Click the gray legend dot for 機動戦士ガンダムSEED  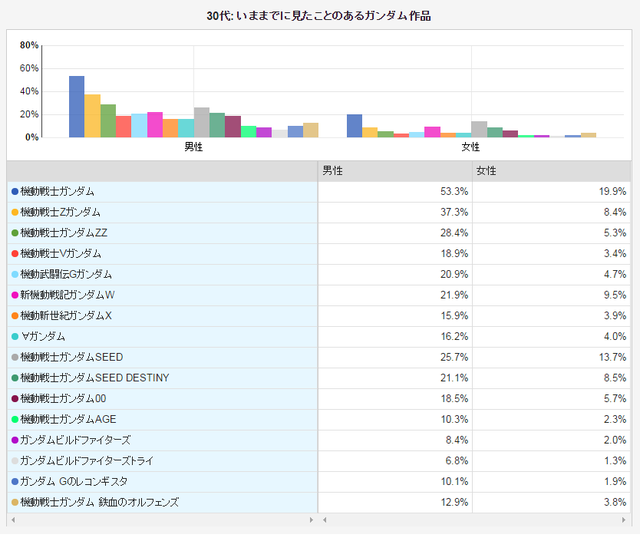14,357
